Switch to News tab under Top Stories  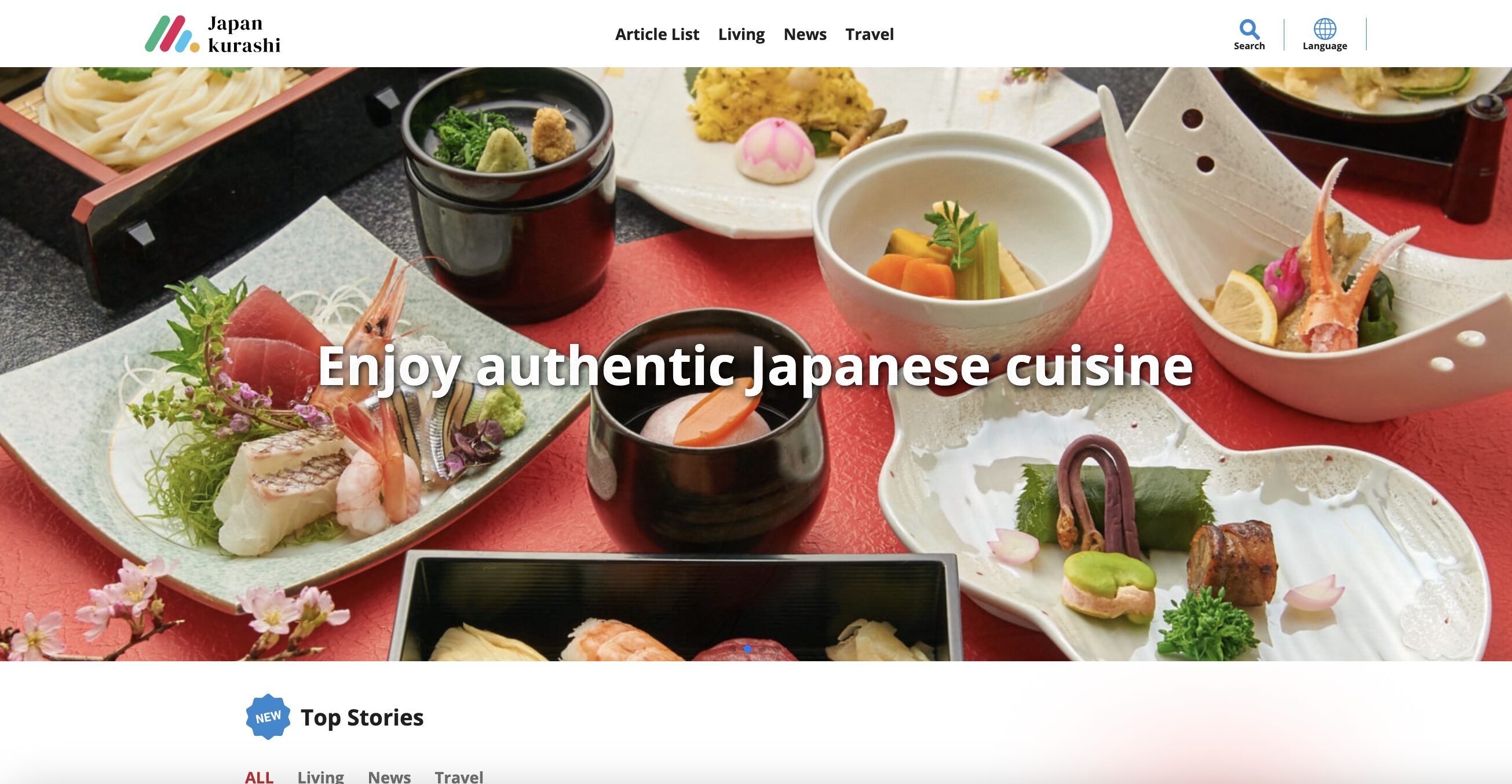point(389,776)
